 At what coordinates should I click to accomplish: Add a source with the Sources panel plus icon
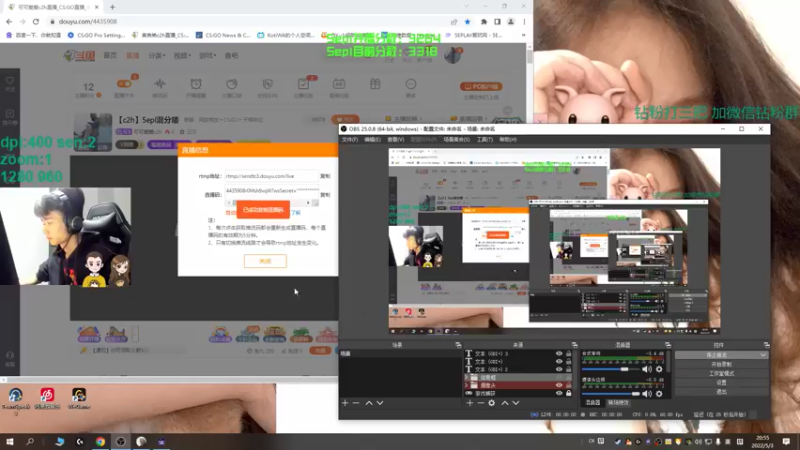[x=470, y=403]
